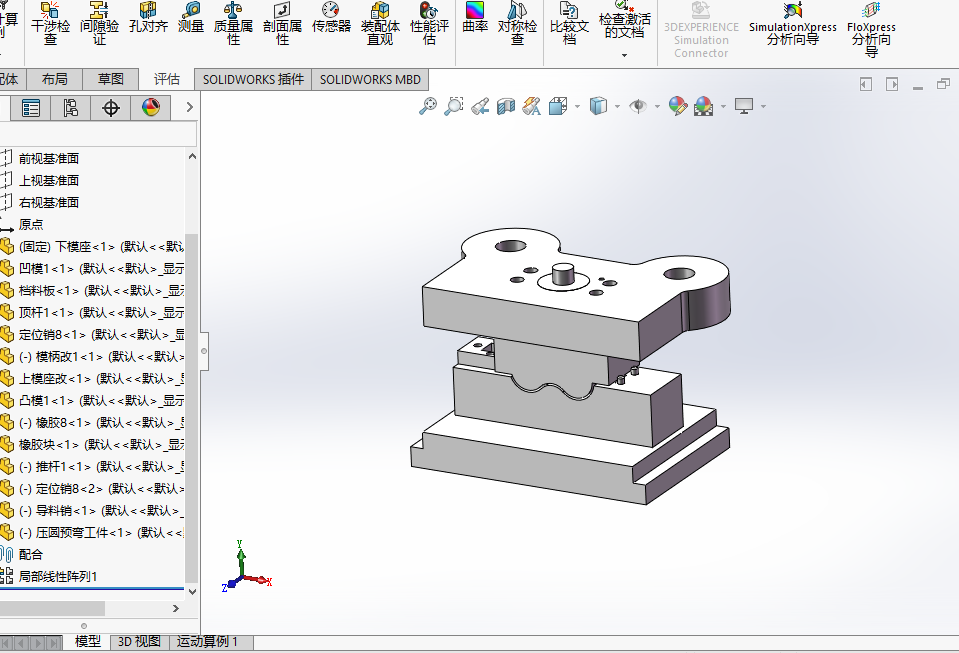
Task: Expand View Settings dropdown arrow
Action: [x=763, y=106]
